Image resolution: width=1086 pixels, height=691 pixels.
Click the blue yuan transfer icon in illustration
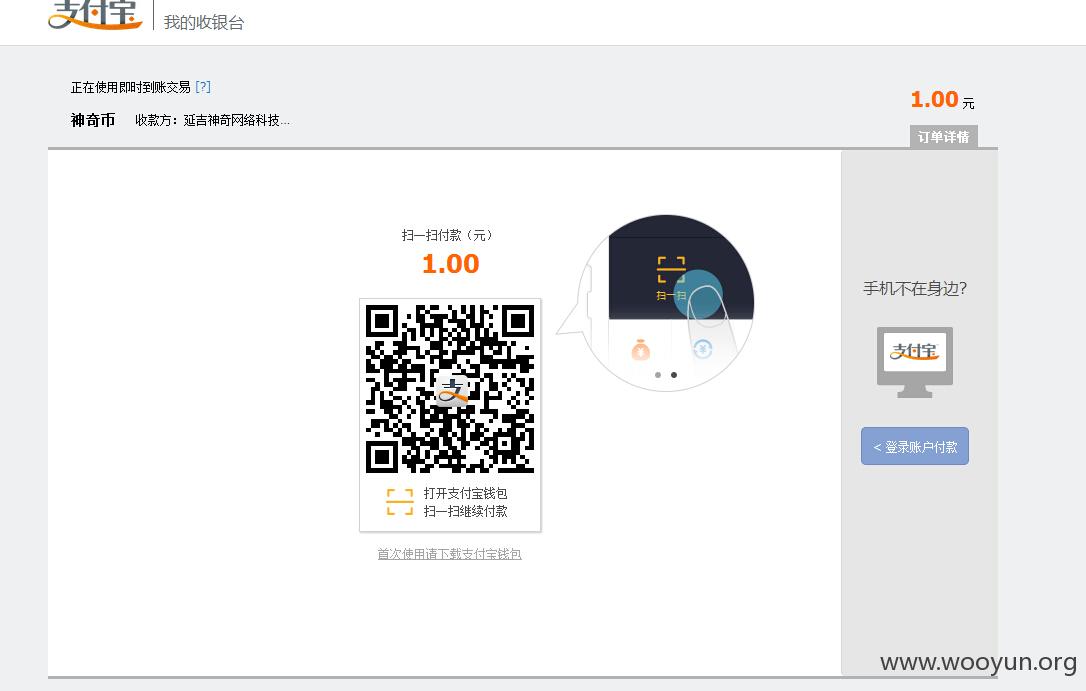point(702,349)
